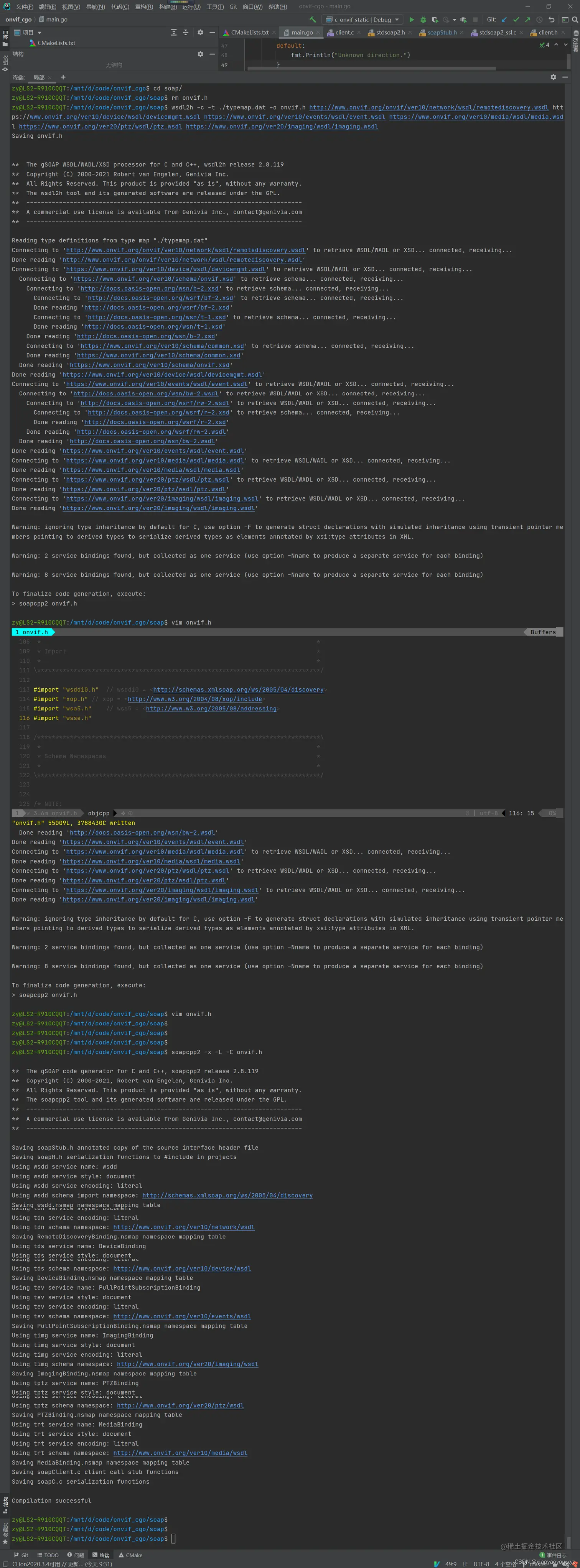This screenshot has width=580, height=1568.
Task: Click main.go in the breadcrumb bar
Action: coord(54,20)
